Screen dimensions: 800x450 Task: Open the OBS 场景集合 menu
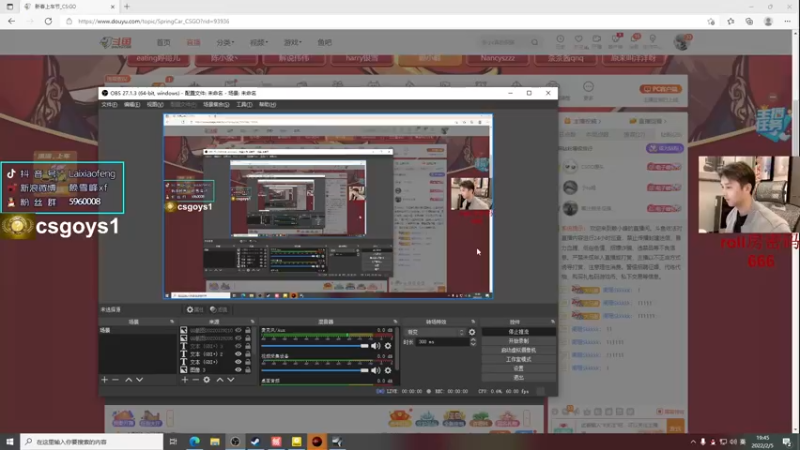point(216,105)
